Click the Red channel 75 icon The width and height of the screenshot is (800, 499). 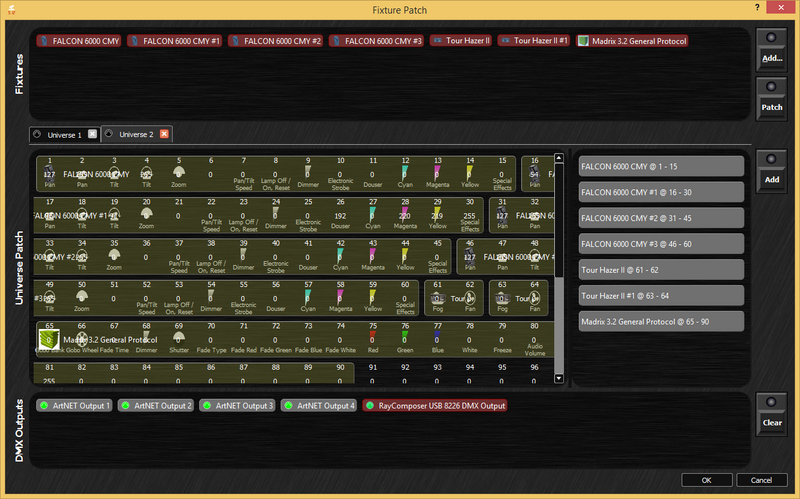(373, 337)
